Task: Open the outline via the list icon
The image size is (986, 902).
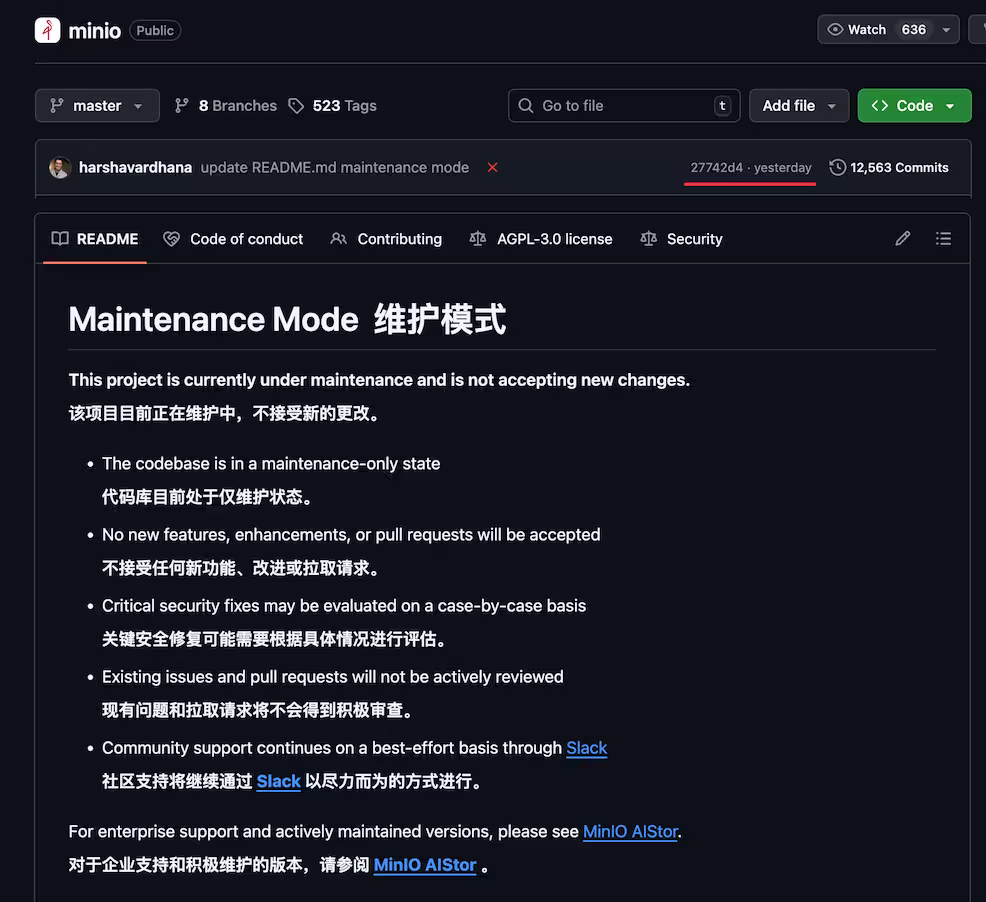Action: (943, 238)
